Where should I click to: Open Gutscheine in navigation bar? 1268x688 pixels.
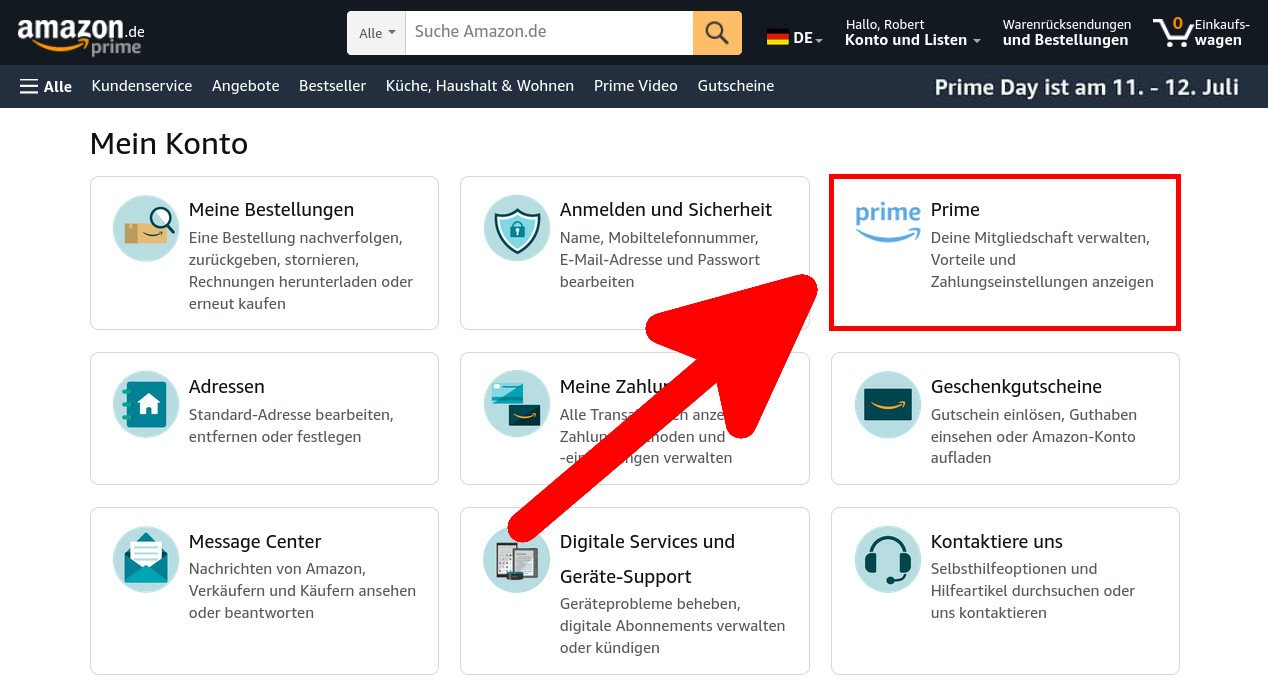[x=736, y=86]
